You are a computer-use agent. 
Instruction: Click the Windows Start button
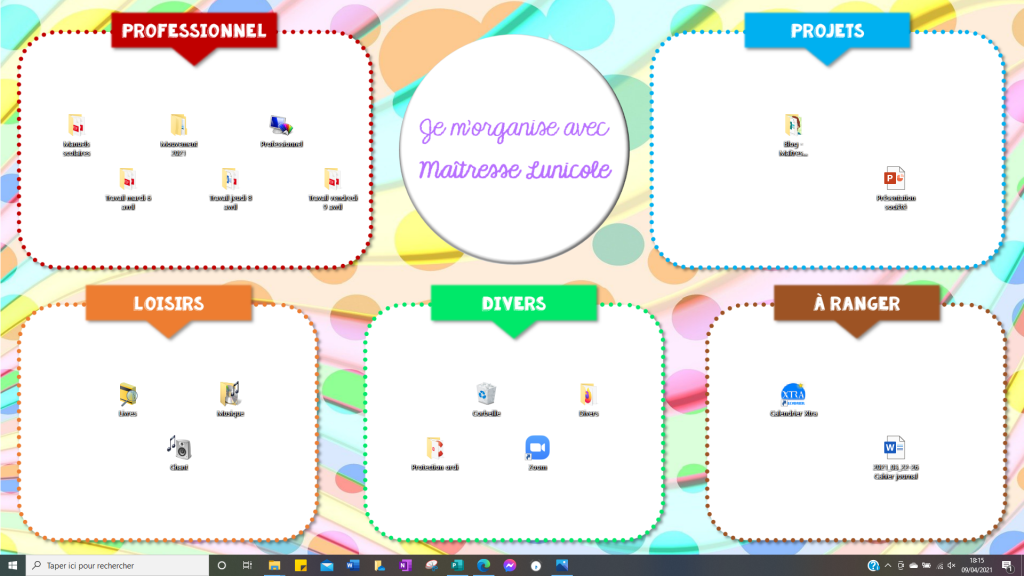(x=12, y=565)
